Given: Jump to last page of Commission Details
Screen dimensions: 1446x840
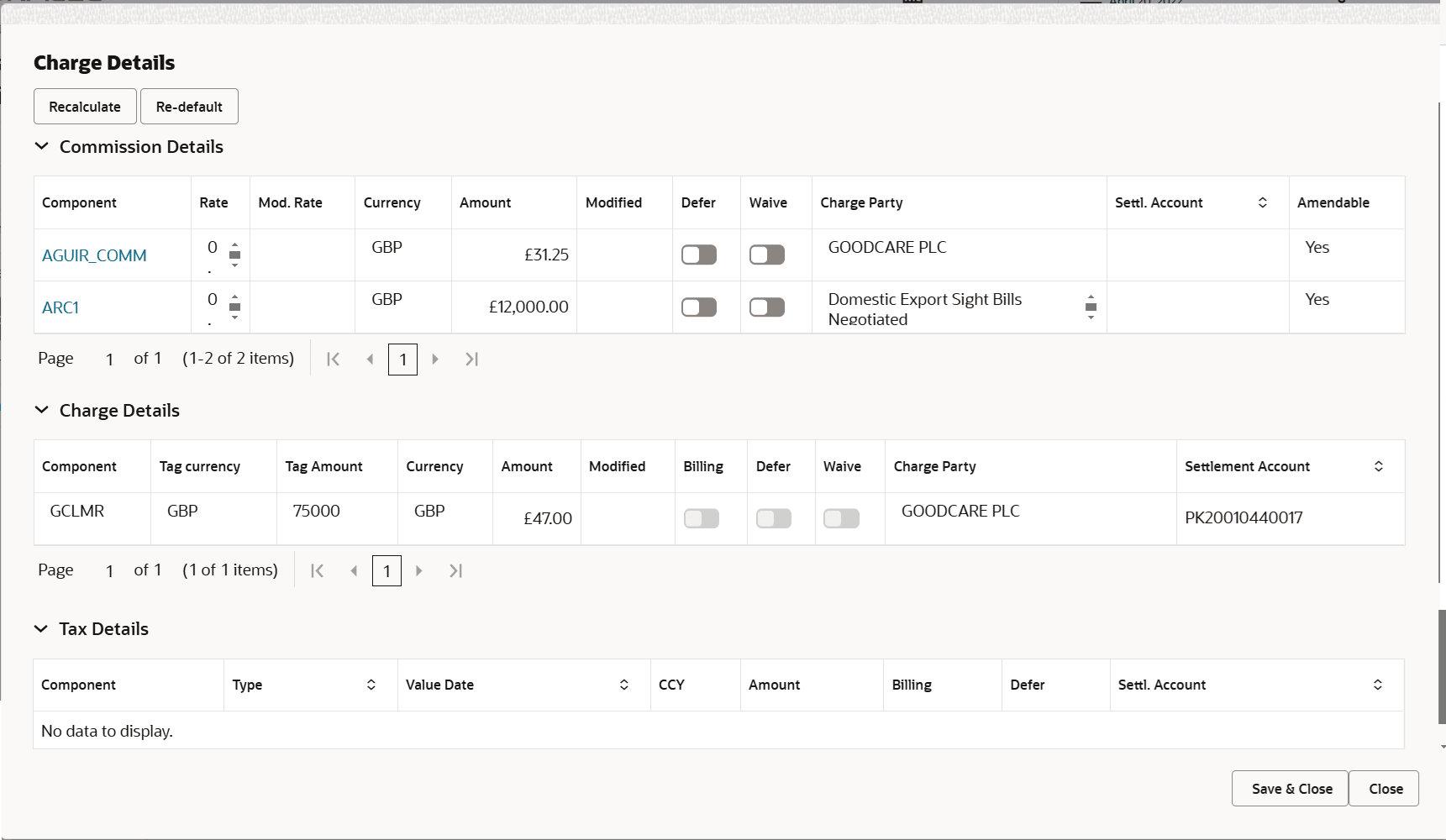Looking at the screenshot, I should coord(471,359).
